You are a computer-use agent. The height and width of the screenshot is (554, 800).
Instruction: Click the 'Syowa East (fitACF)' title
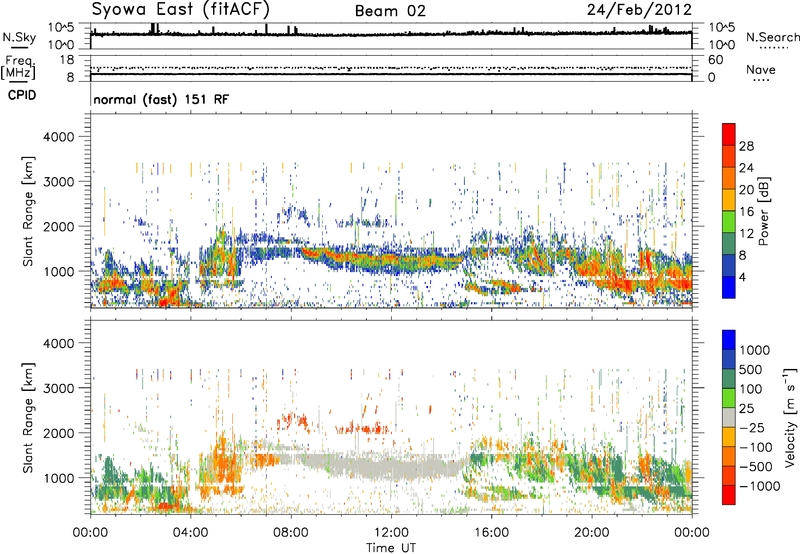pyautogui.click(x=180, y=10)
